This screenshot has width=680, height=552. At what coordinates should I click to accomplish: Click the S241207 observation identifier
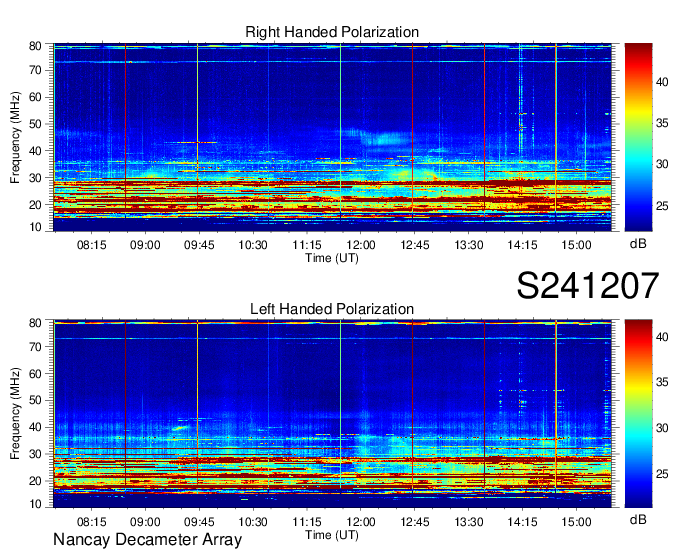(x=588, y=285)
